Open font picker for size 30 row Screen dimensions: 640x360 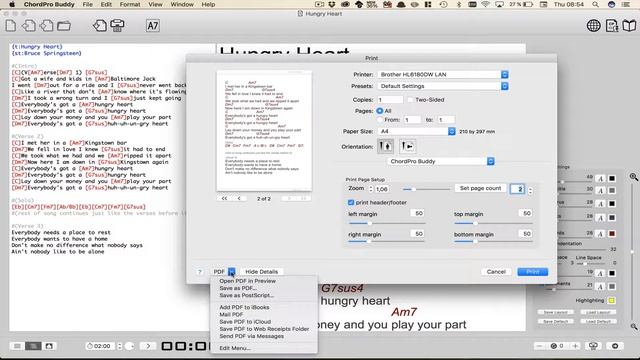tap(600, 190)
